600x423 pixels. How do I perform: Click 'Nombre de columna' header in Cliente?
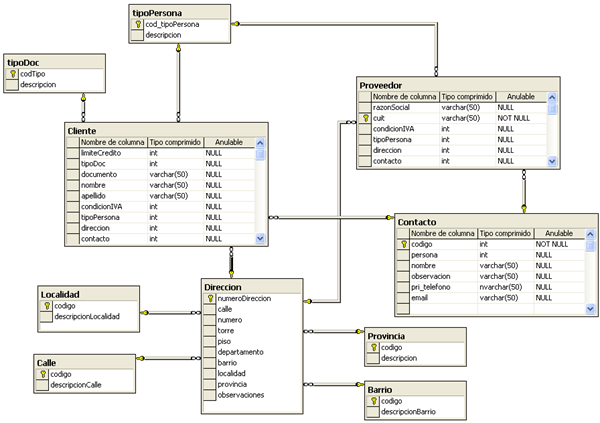pos(112,142)
